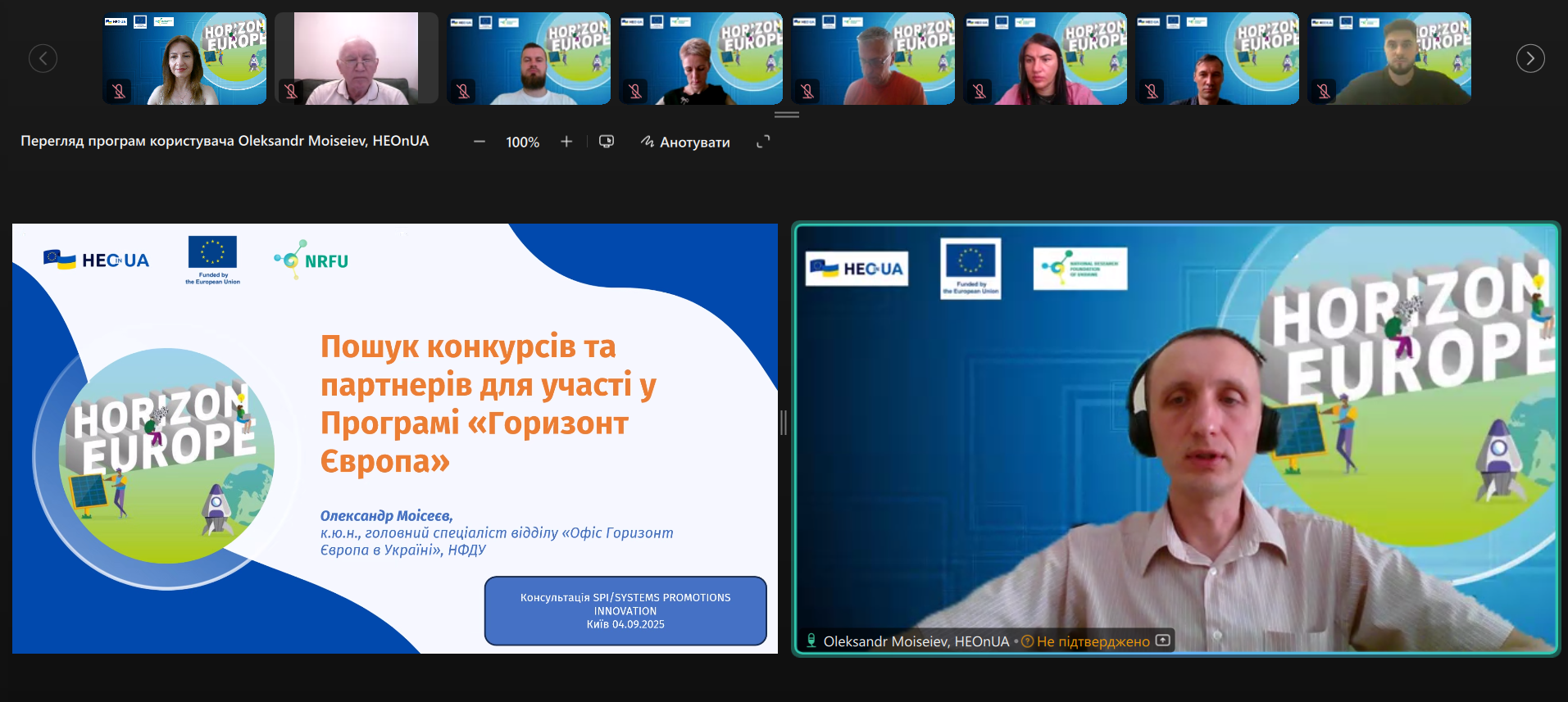Click Oleksandr Moiseiev's green microphone icon
The image size is (1568, 702).
(x=811, y=641)
